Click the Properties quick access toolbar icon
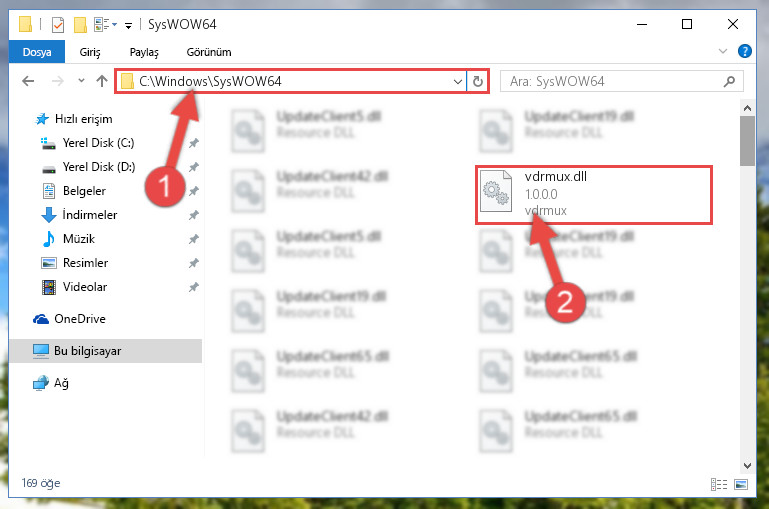 58,24
